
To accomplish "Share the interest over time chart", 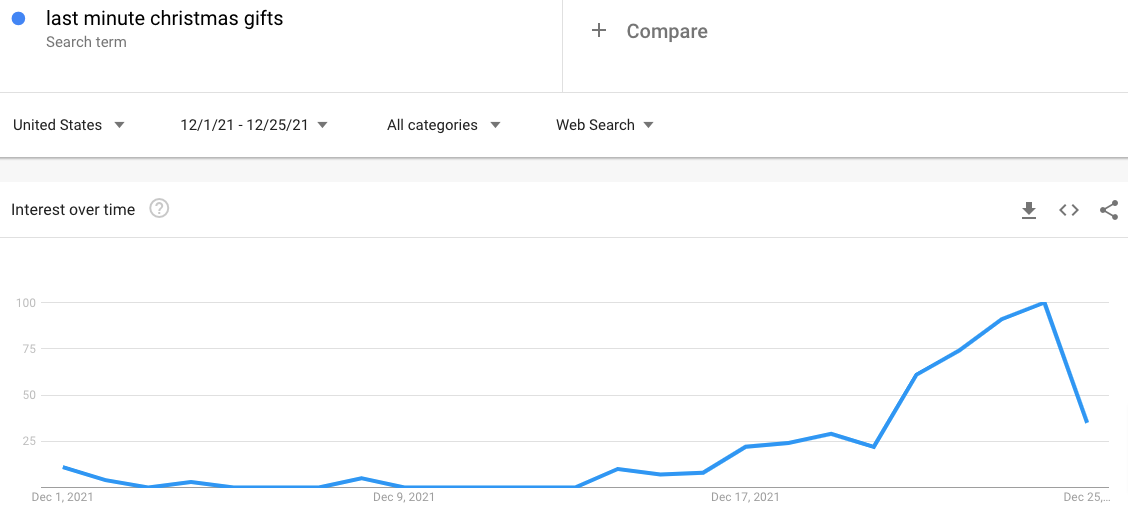I will click(1109, 210).
